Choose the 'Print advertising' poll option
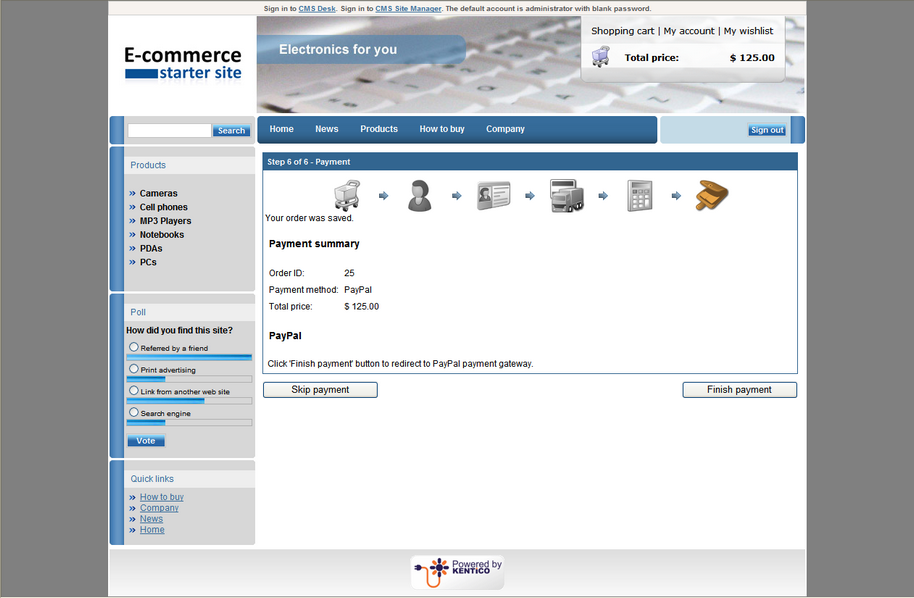The width and height of the screenshot is (914, 598). coord(134,369)
